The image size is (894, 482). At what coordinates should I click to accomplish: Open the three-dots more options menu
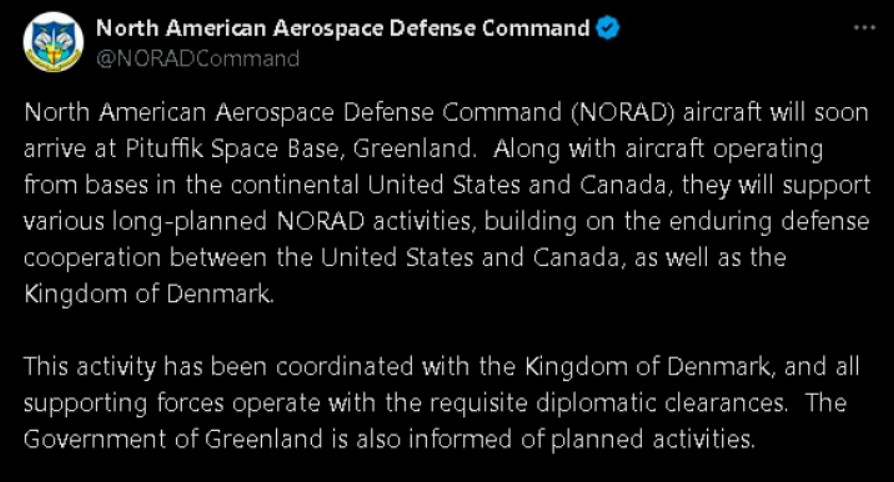(864, 29)
